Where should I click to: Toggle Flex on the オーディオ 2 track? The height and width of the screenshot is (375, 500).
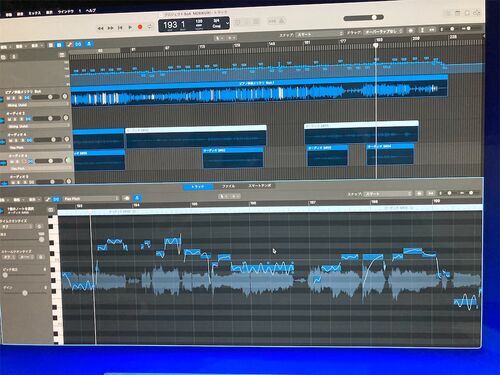28,119
